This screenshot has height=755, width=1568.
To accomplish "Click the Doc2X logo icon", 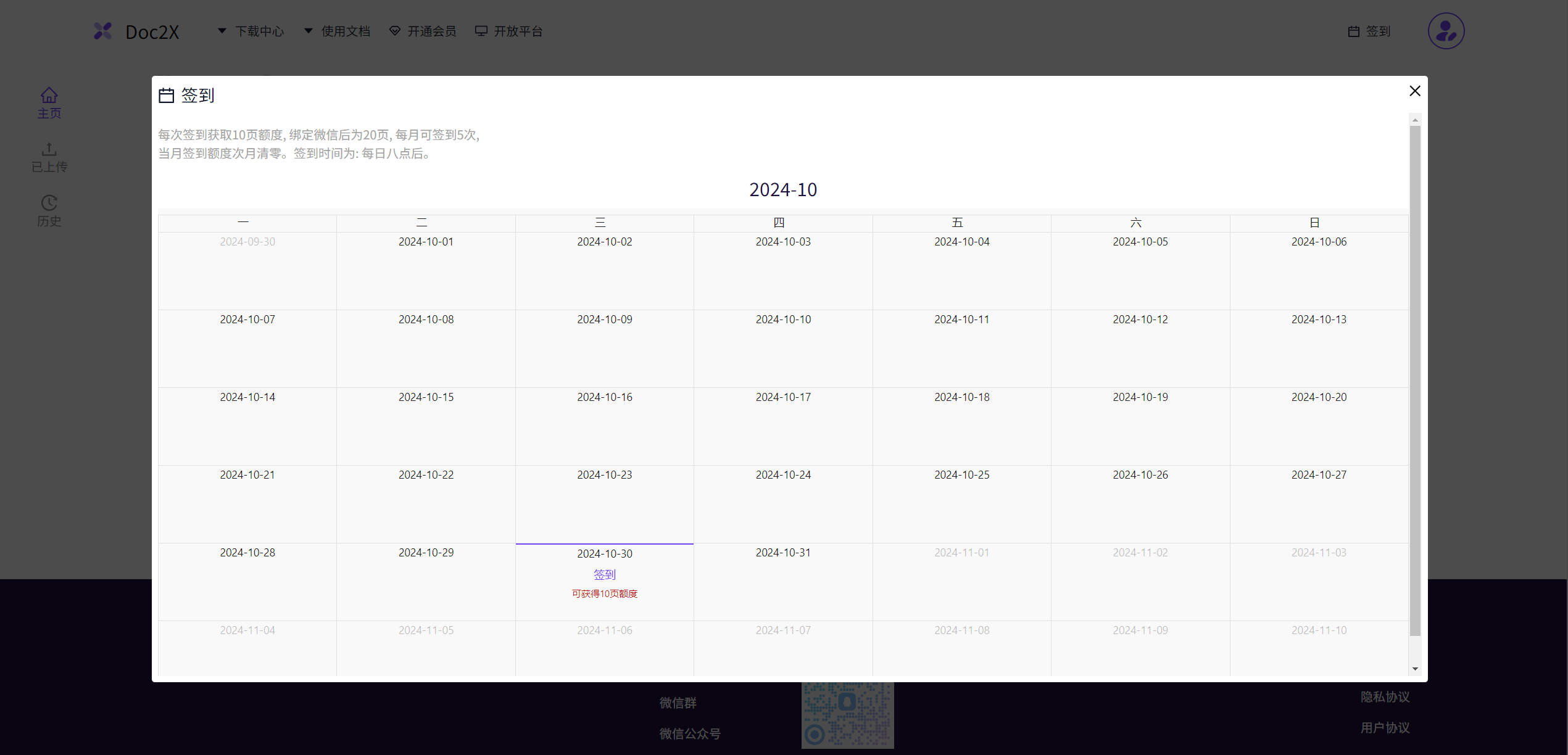I will tap(103, 31).
